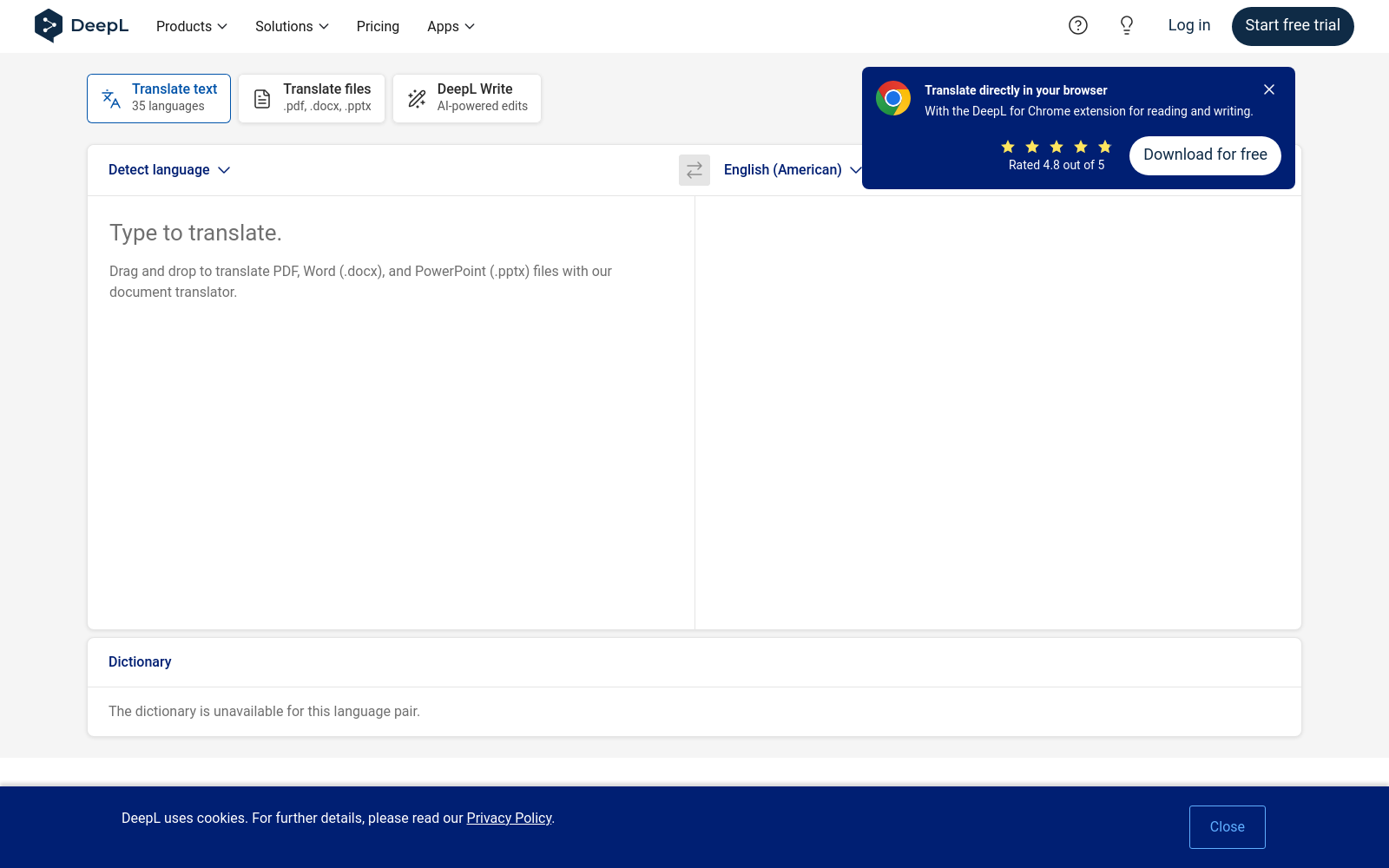The height and width of the screenshot is (868, 1389).
Task: Click Download for free button
Action: tap(1205, 155)
